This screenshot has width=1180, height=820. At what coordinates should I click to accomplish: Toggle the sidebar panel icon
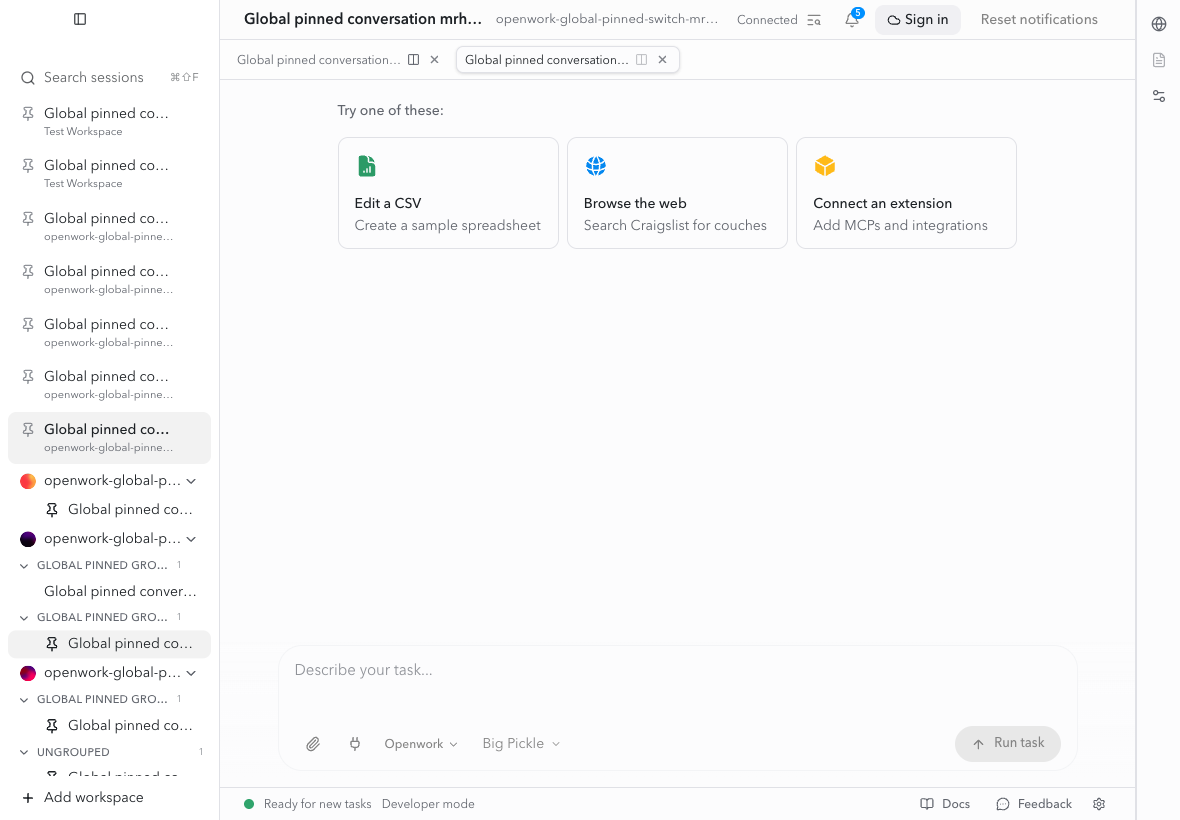pos(80,20)
